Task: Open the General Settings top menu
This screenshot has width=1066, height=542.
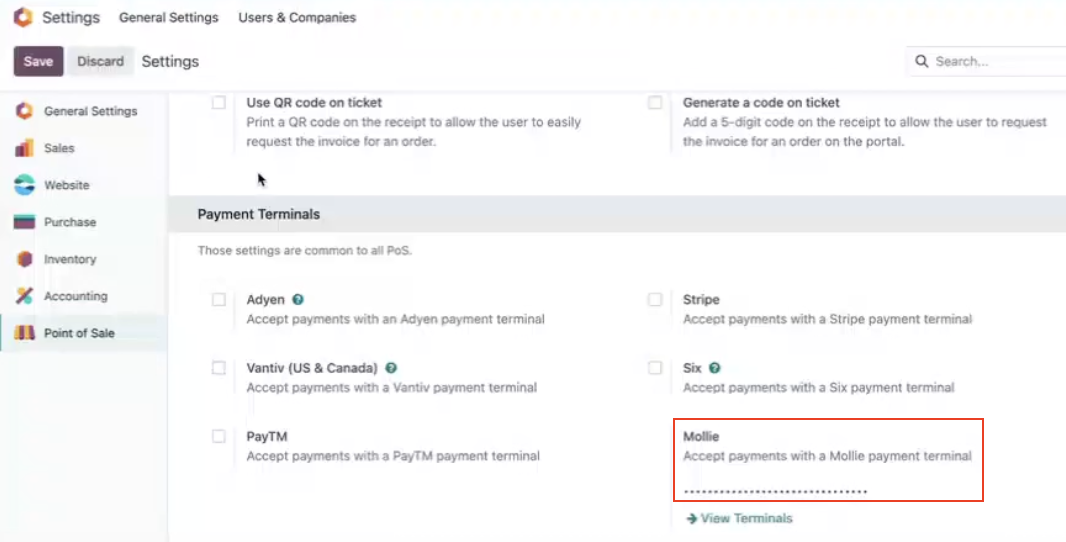Action: (x=169, y=18)
